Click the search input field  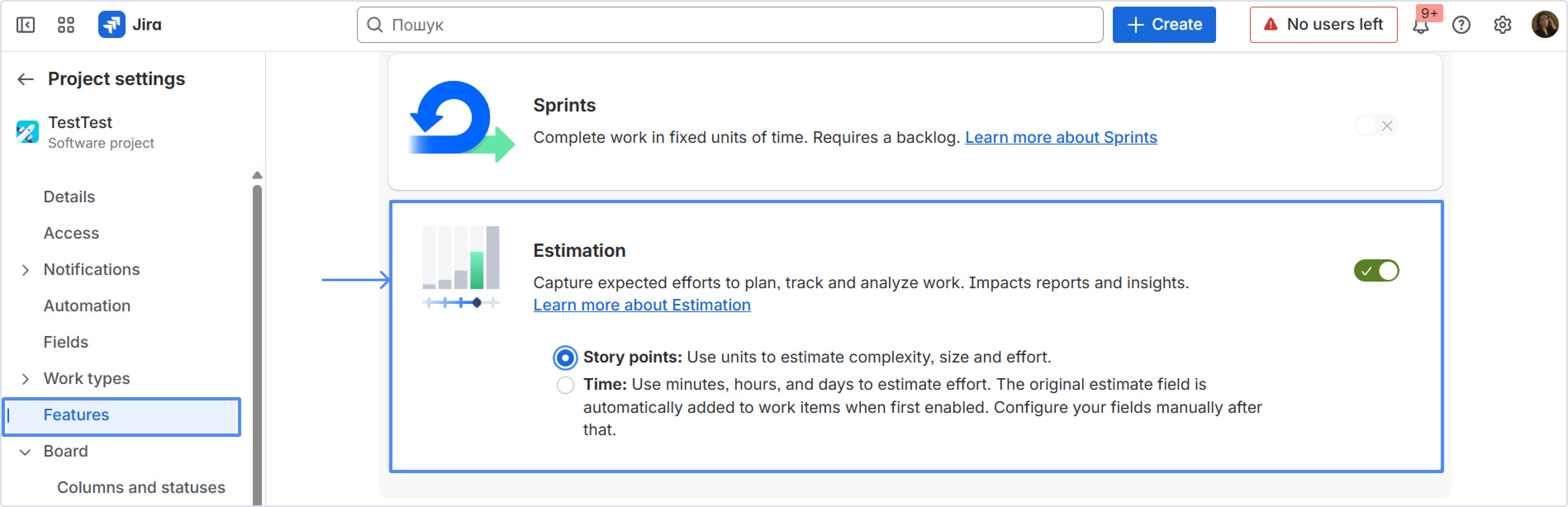730,25
